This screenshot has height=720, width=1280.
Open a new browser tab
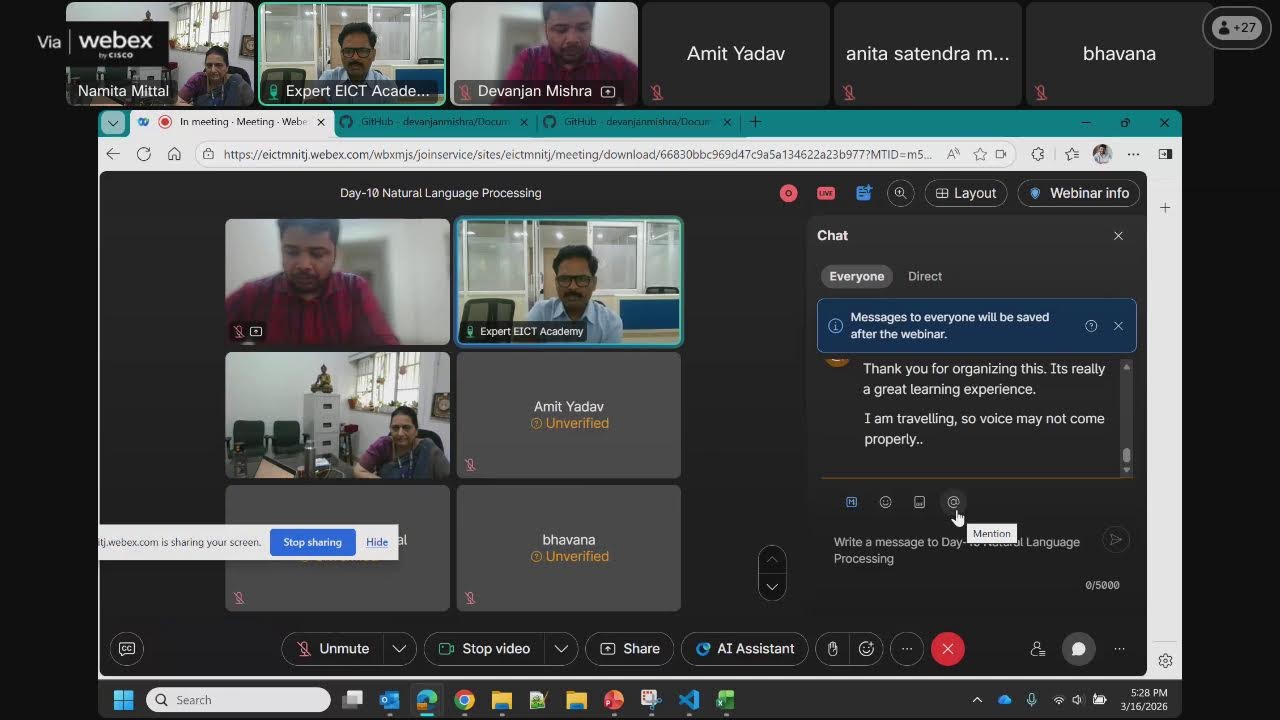[x=755, y=122]
